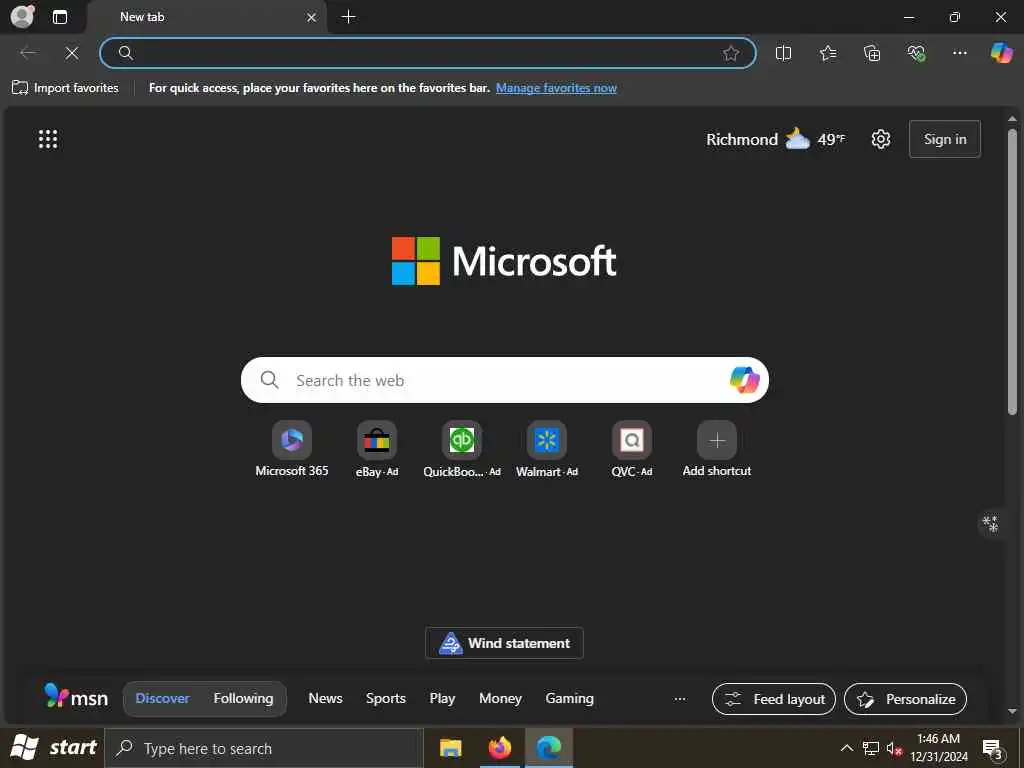Open eBay shortcut tile

pos(377,449)
